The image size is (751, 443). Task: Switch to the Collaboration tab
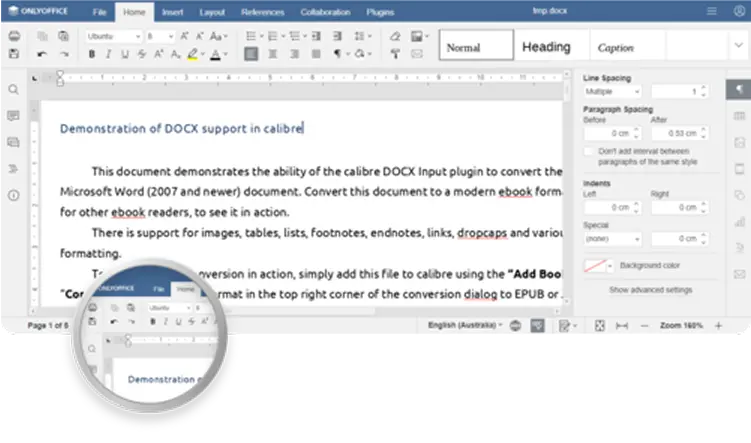325,12
